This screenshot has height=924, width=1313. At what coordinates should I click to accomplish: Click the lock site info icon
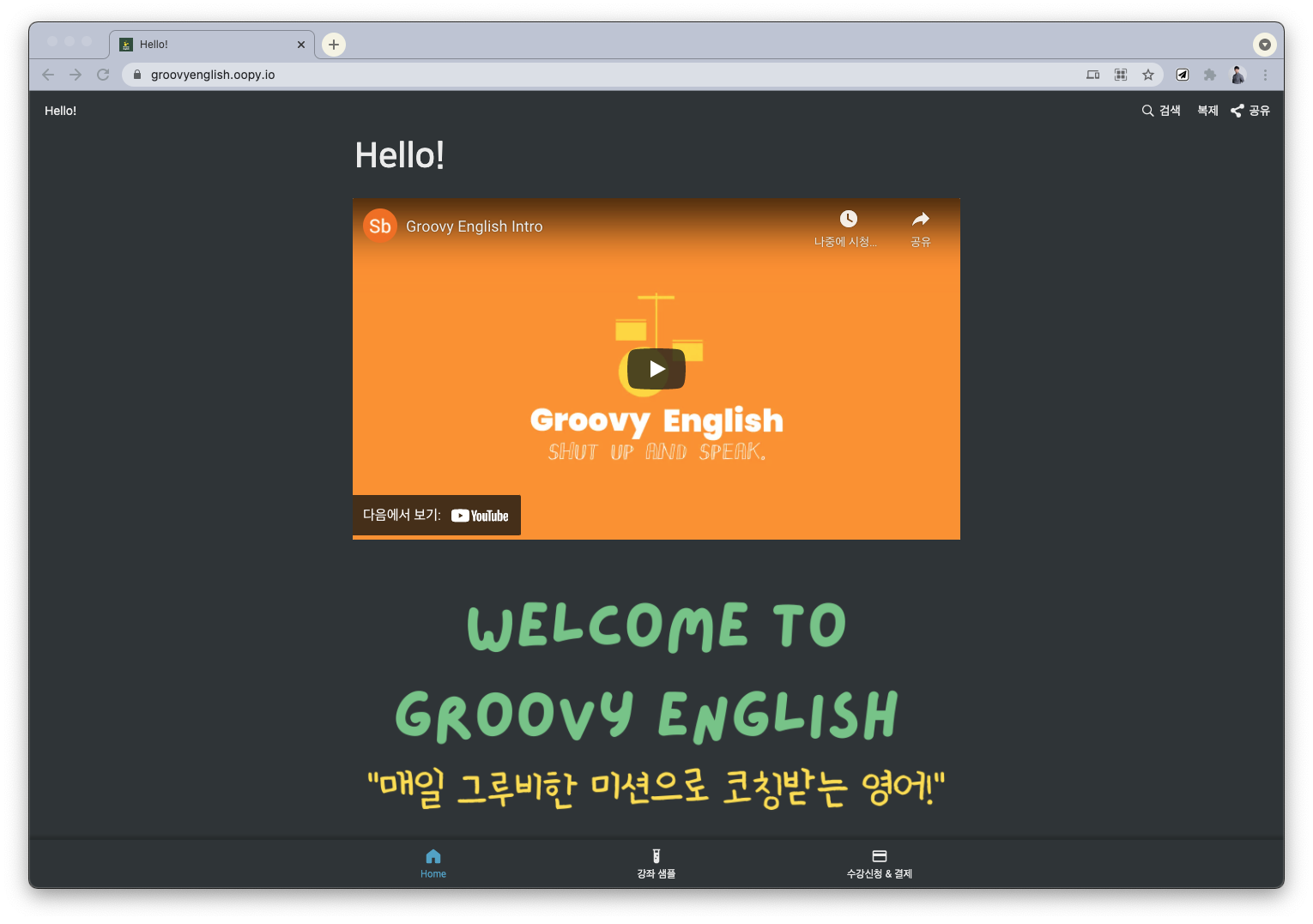coord(137,75)
